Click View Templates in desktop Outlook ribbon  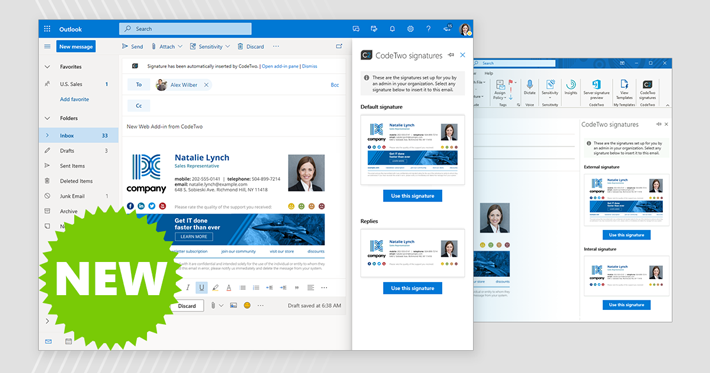pyautogui.click(x=624, y=90)
